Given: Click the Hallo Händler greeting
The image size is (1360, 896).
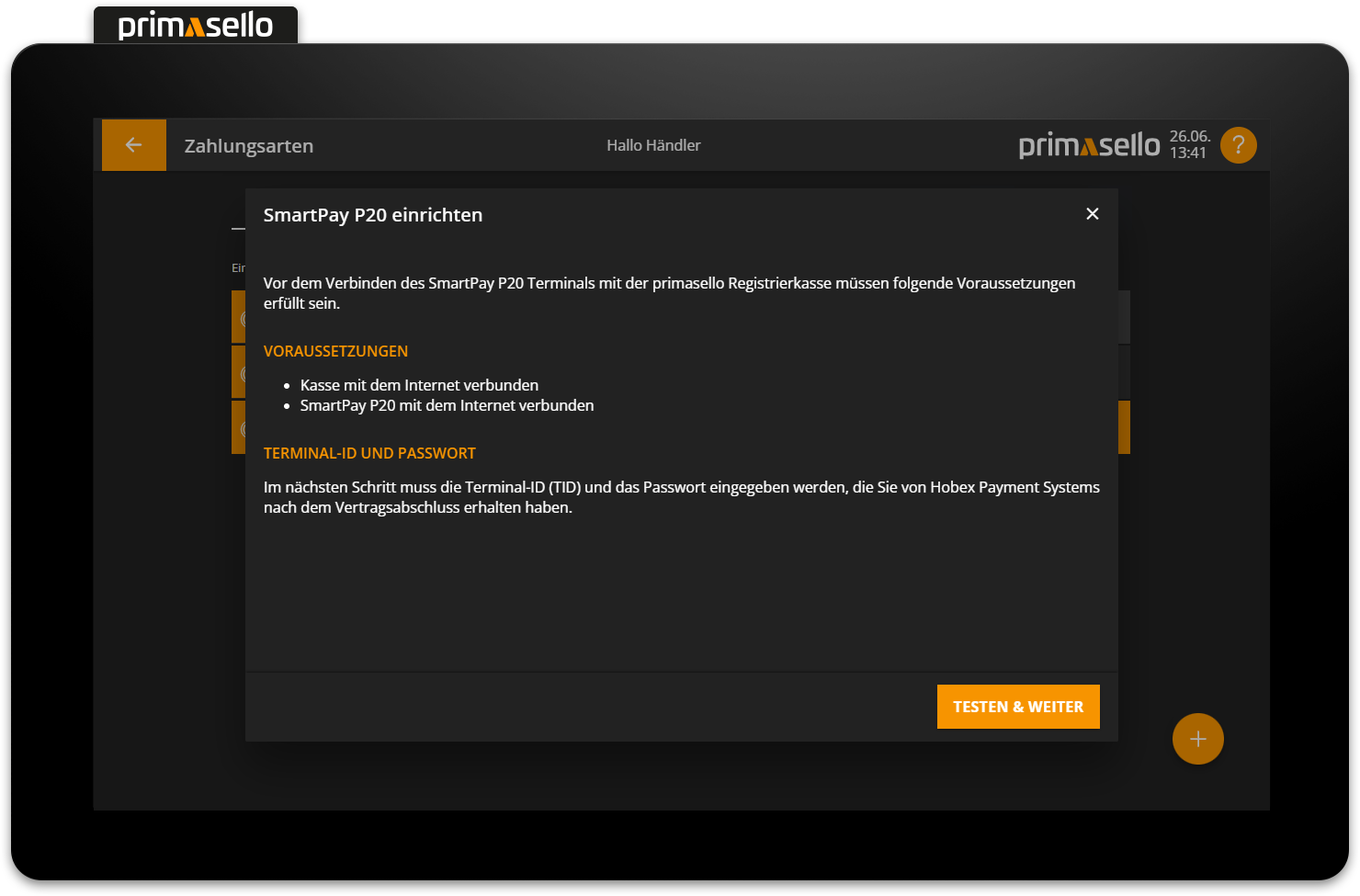Looking at the screenshot, I should [652, 145].
